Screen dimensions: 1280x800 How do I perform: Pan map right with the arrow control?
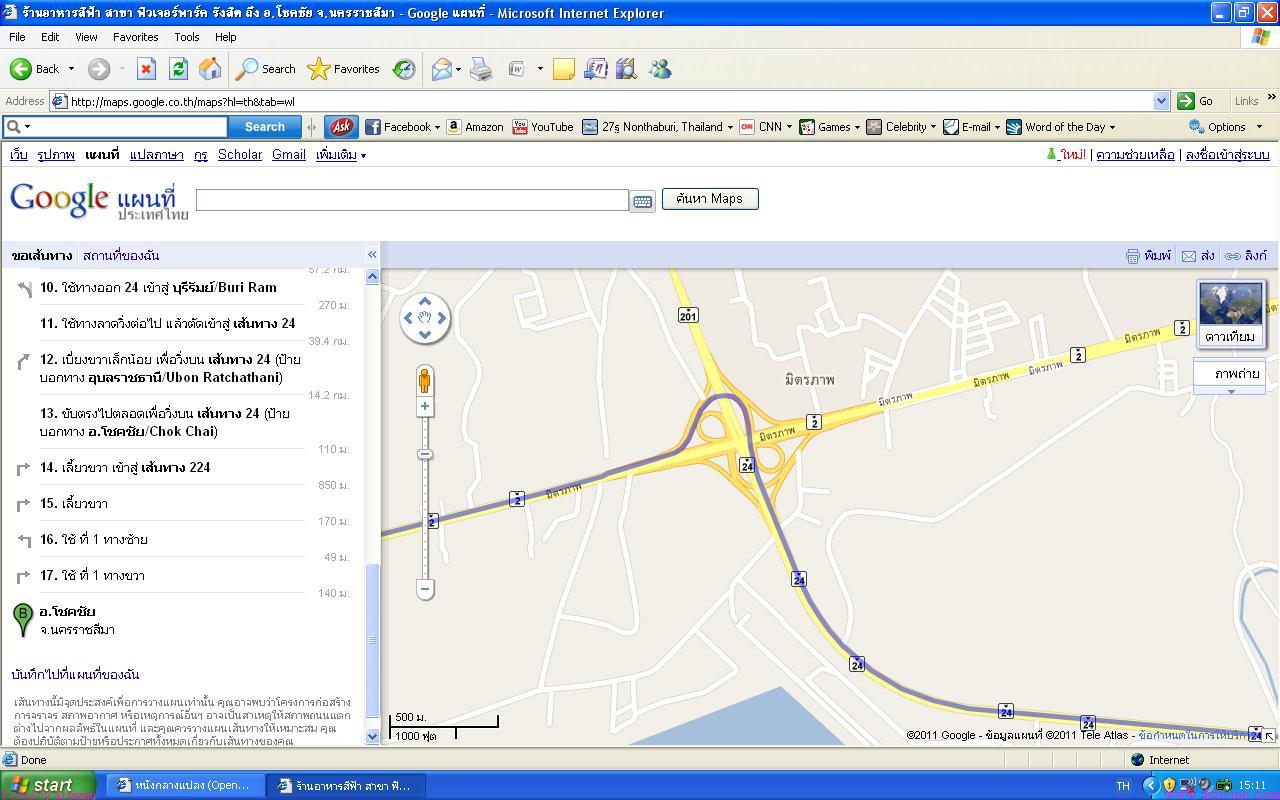coord(443,318)
